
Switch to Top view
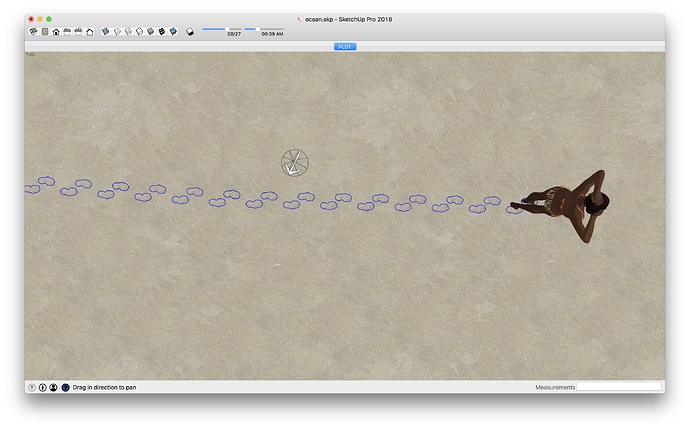coord(45,31)
